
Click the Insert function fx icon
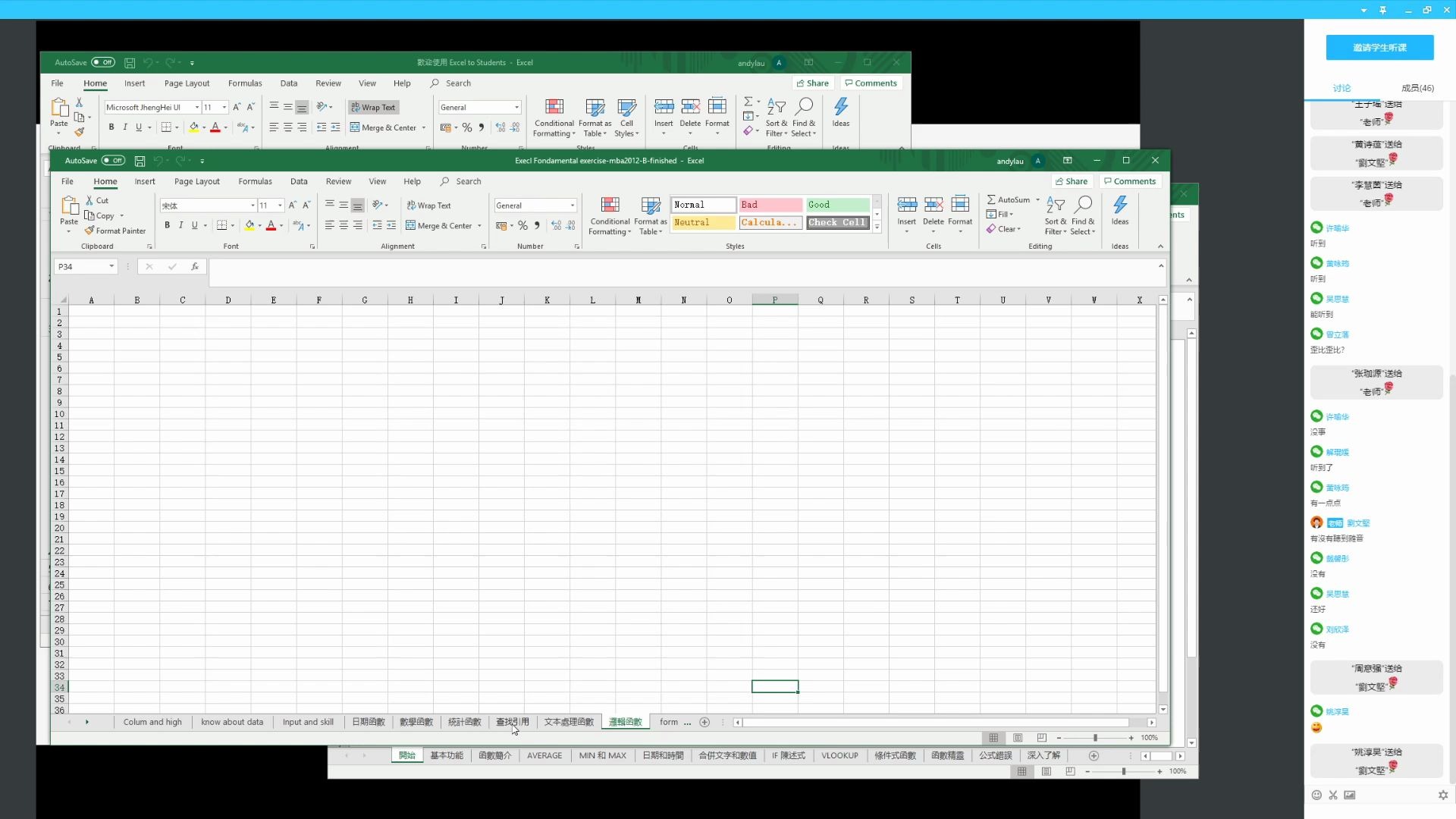[x=195, y=266]
